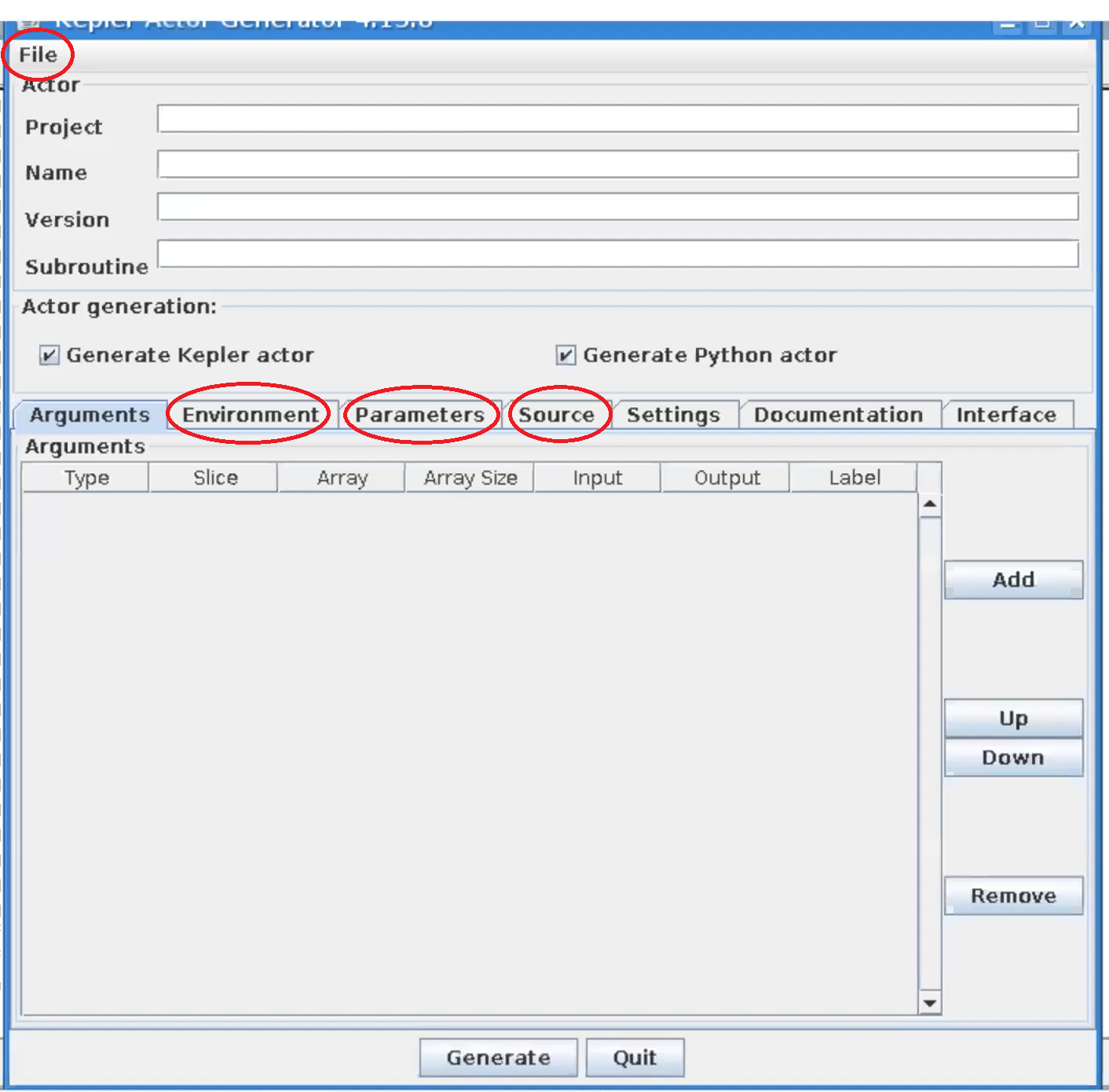1109x1092 pixels.
Task: Quit the actor generator
Action: click(635, 1057)
